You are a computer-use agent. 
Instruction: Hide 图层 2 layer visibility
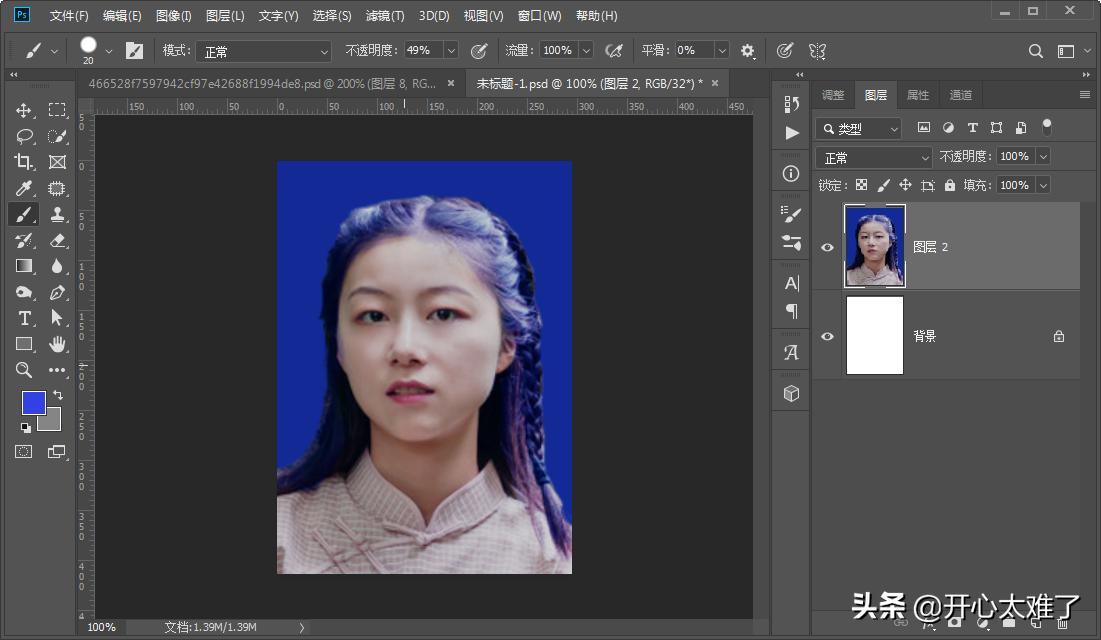[827, 246]
